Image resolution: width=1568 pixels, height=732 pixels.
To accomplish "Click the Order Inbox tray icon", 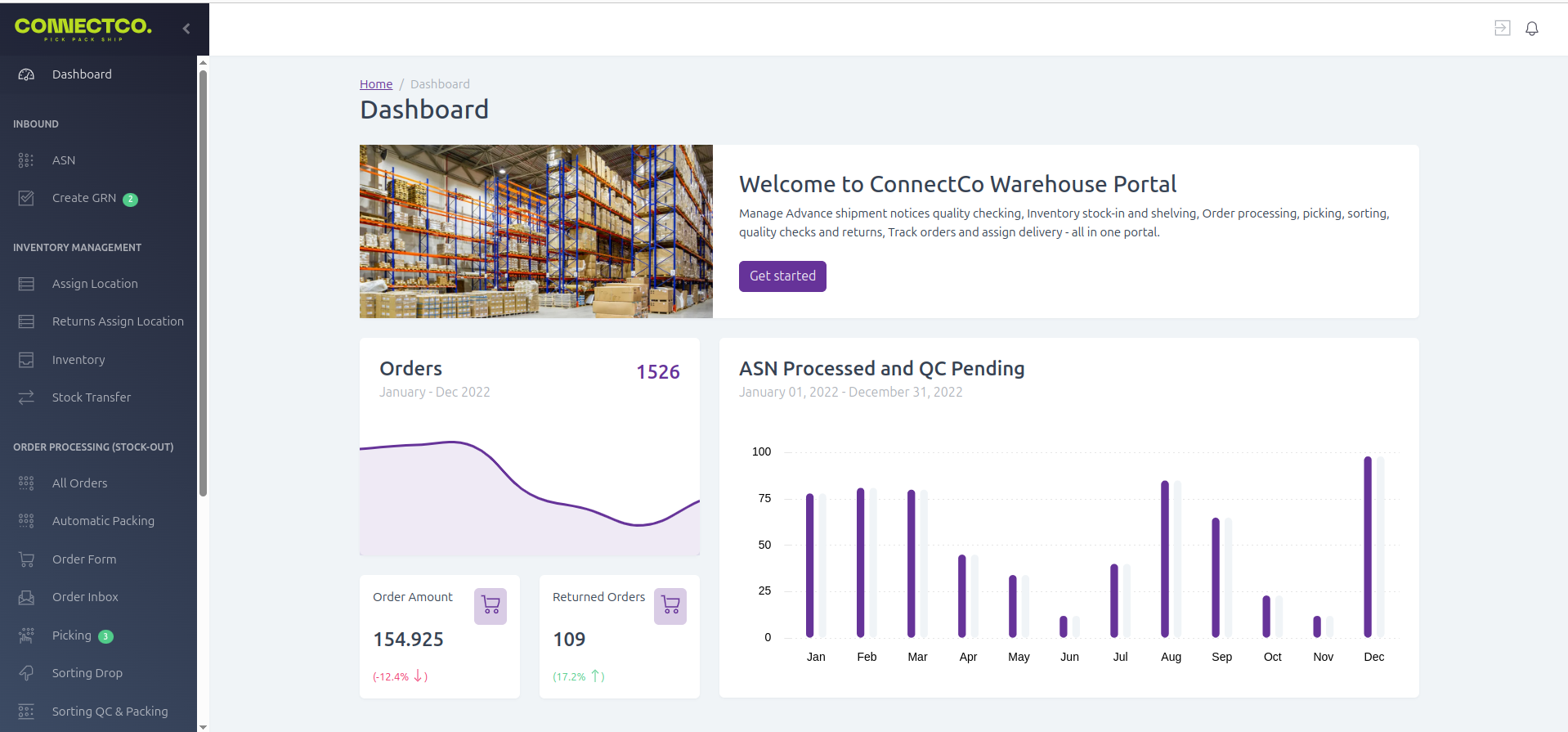I will pos(26,597).
